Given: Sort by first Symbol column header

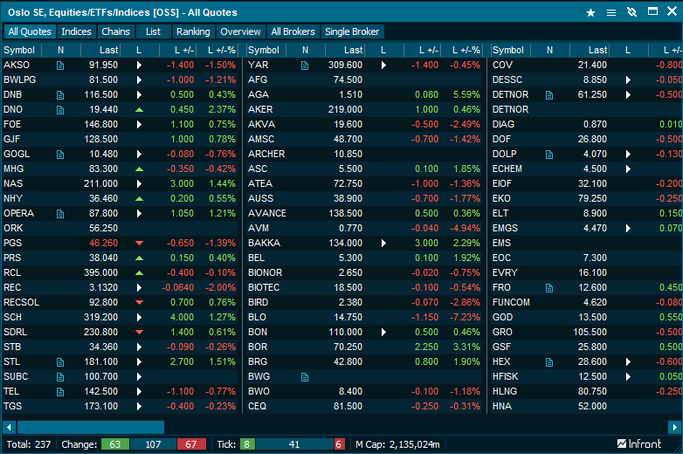Looking at the screenshot, I should click(x=22, y=50).
